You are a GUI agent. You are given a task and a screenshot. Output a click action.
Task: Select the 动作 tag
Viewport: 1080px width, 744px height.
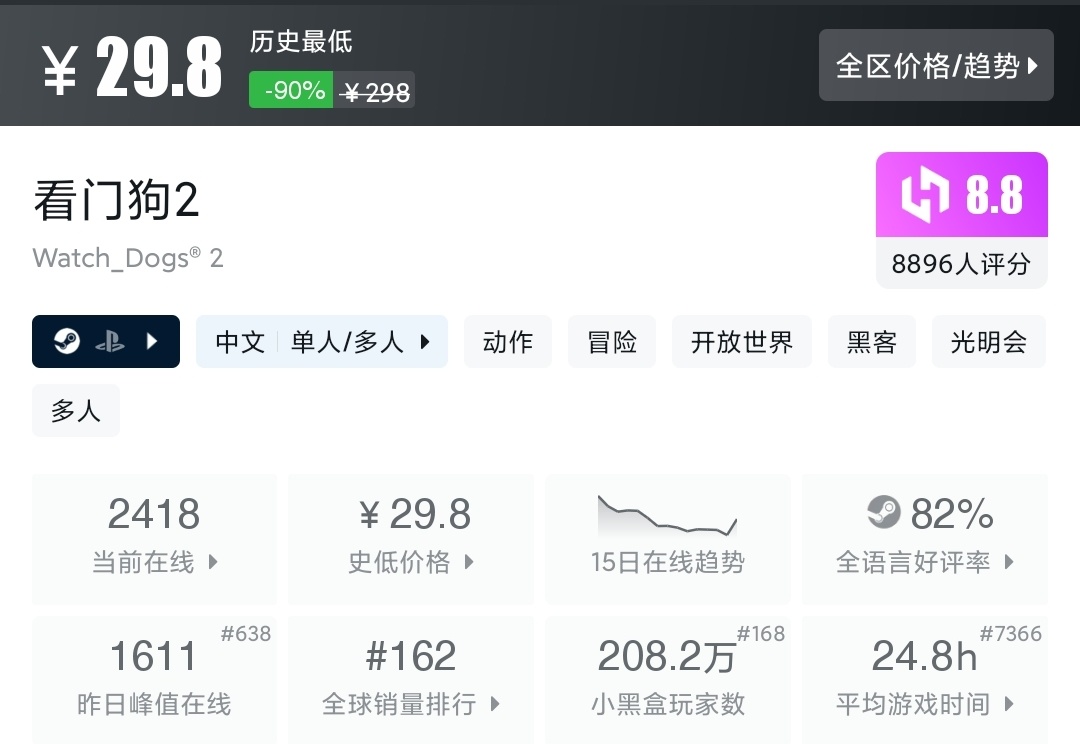(x=508, y=341)
